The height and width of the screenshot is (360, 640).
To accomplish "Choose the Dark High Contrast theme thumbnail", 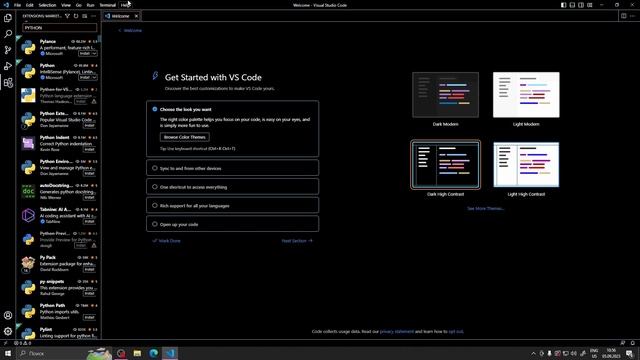I will click(445, 164).
